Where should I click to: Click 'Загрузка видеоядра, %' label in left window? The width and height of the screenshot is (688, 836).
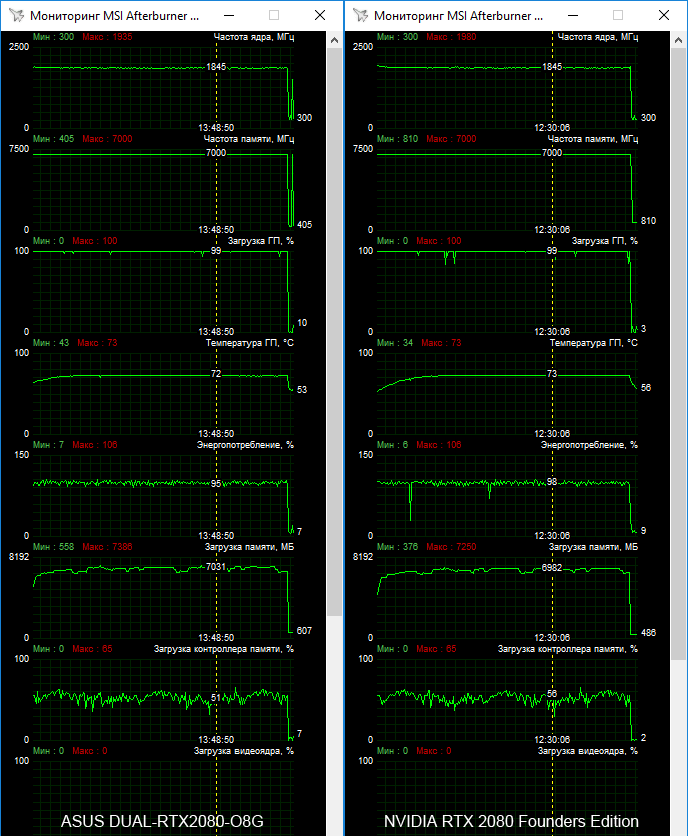[244, 751]
